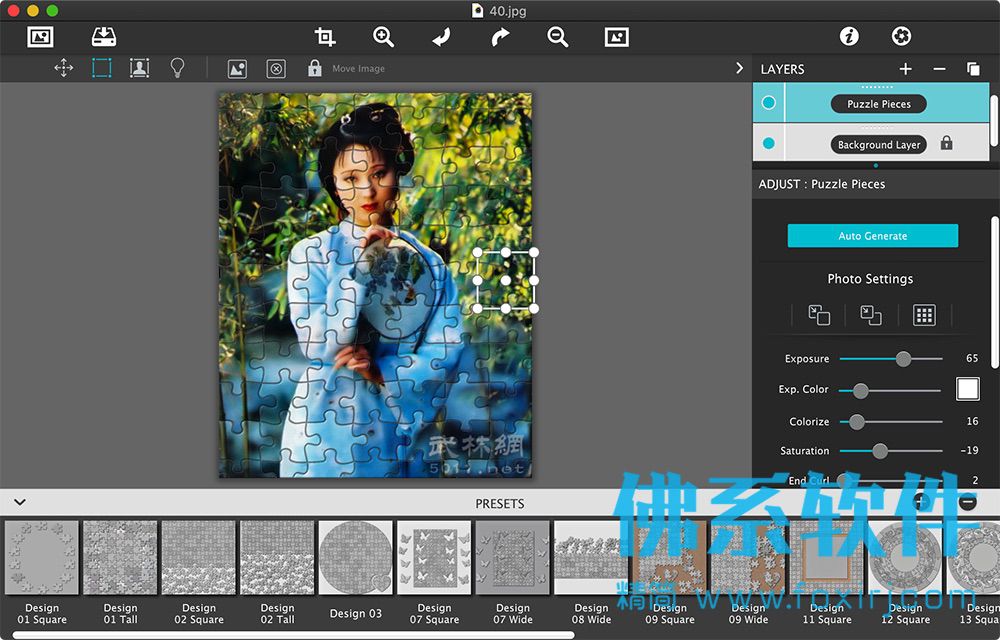This screenshot has height=640, width=1000.
Task: Open the info icon in toolbar
Action: 849,36
